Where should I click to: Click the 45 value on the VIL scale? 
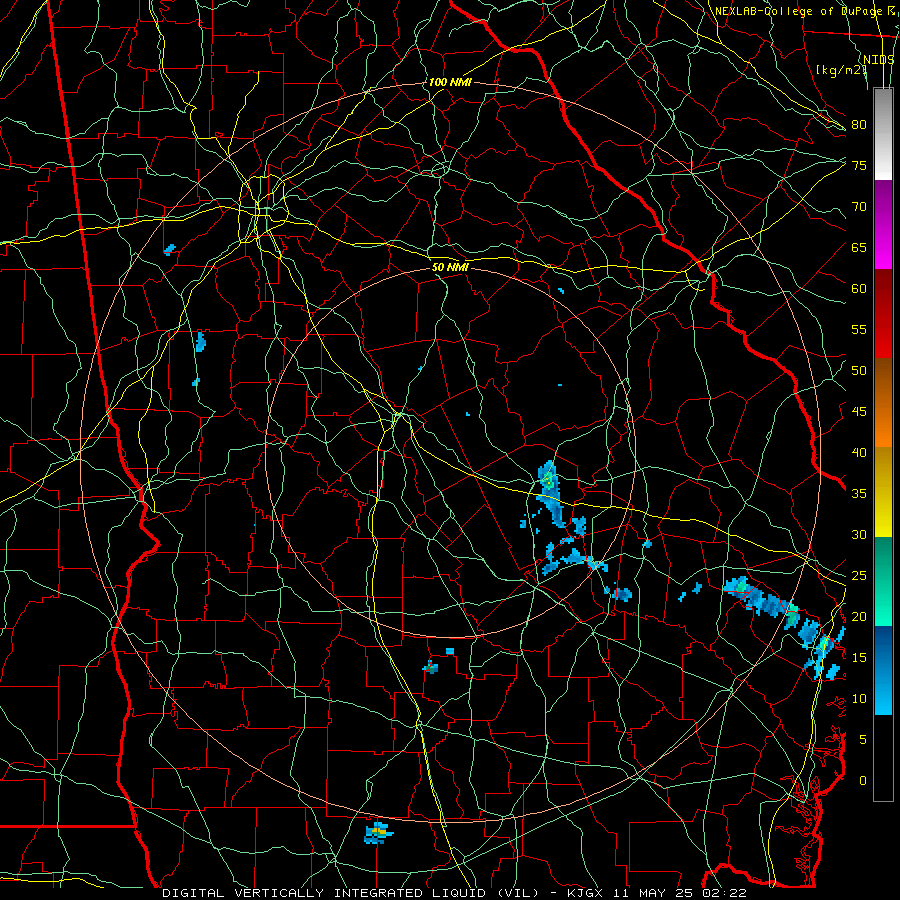coord(859,412)
